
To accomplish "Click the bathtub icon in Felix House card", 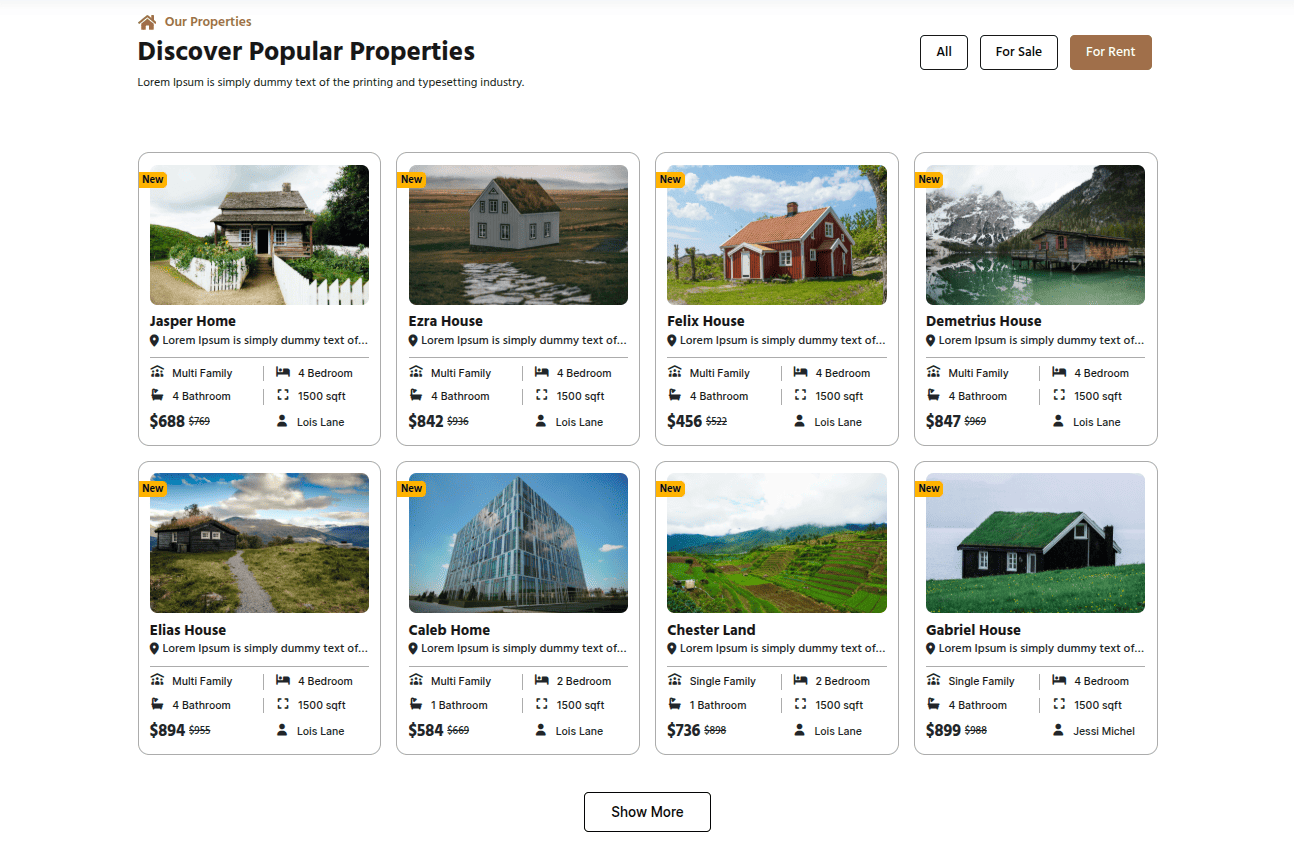I will point(674,396).
